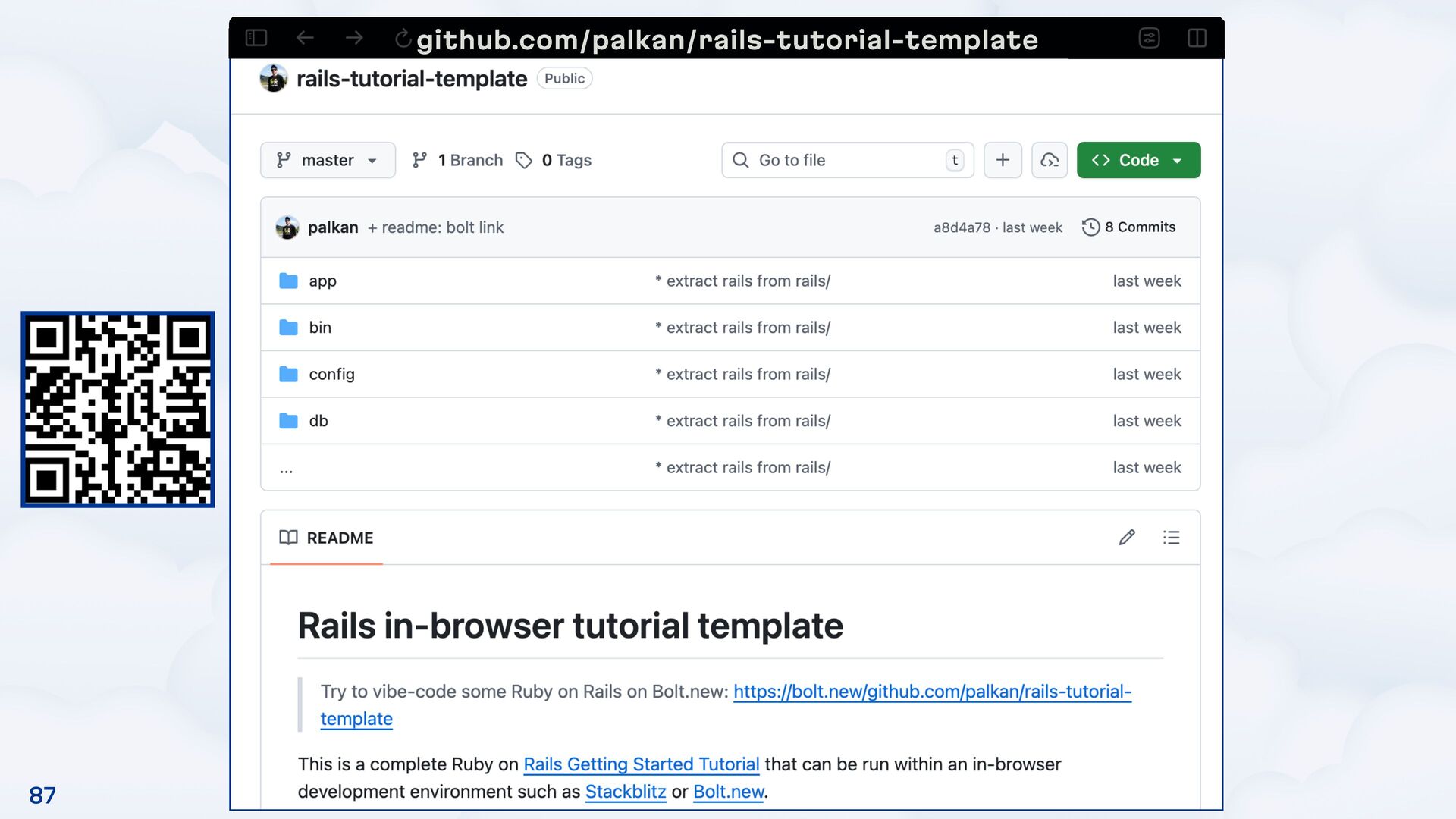Click the browser sidebar toggle icon

[256, 38]
